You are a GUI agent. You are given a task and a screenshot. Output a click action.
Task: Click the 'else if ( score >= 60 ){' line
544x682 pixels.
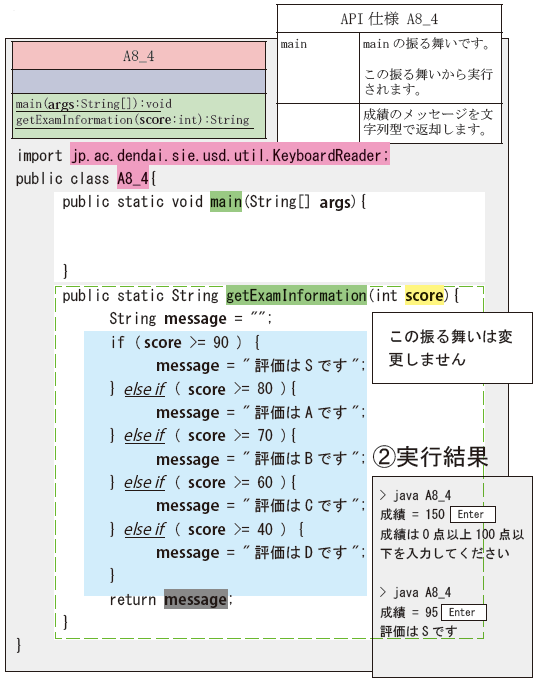point(203,482)
